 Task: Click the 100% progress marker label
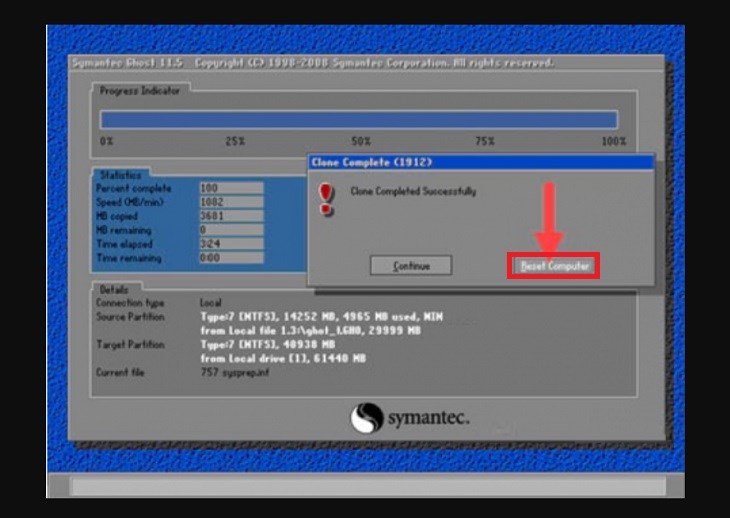point(614,141)
